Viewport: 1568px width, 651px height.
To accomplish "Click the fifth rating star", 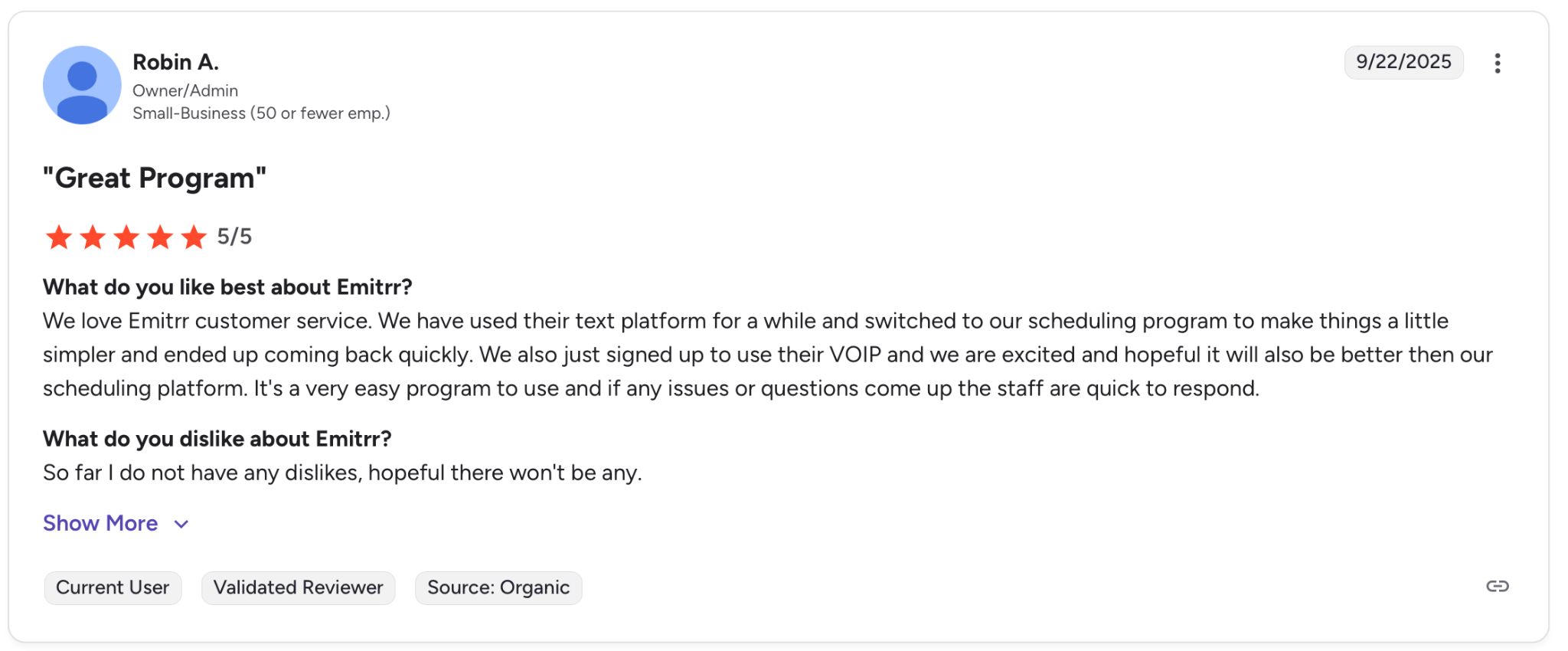I will 194,237.
